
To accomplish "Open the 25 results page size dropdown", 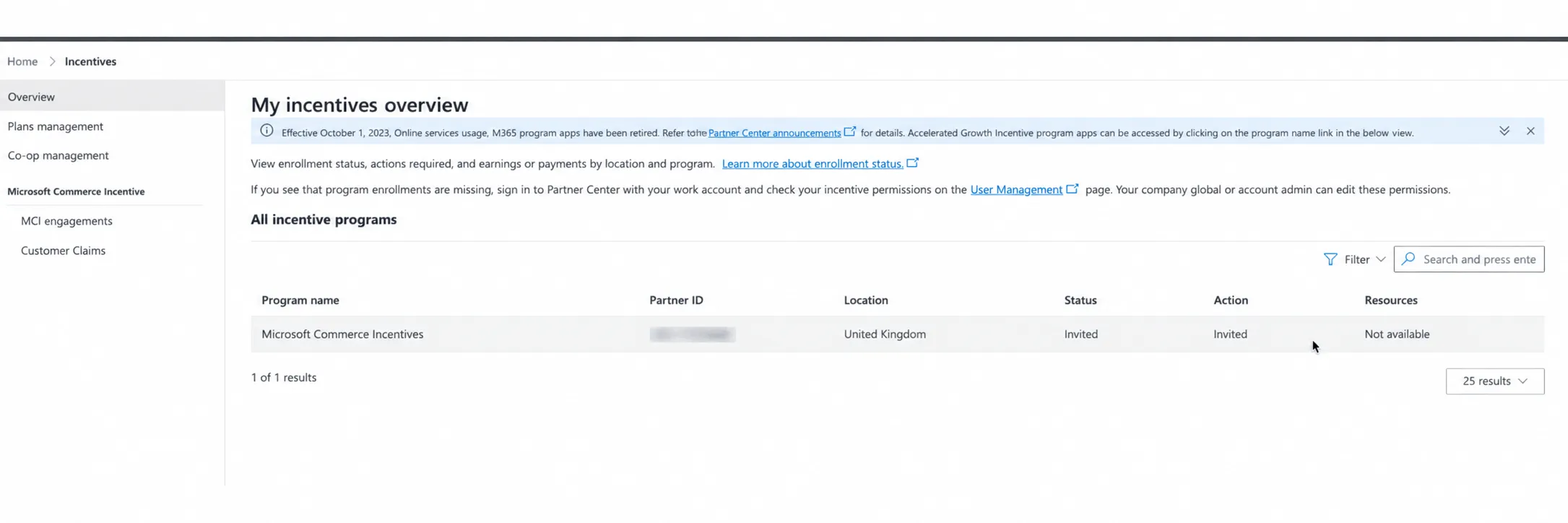I will point(1495,381).
